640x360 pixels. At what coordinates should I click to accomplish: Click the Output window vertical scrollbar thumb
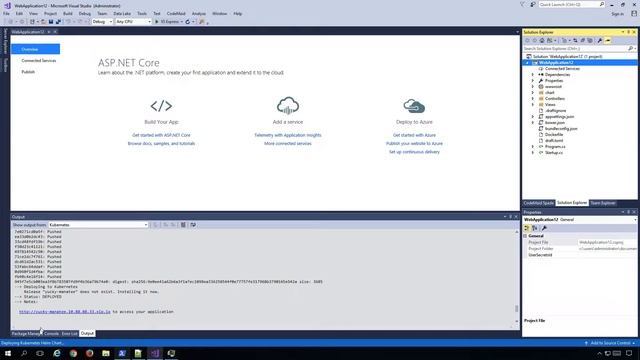point(516,309)
